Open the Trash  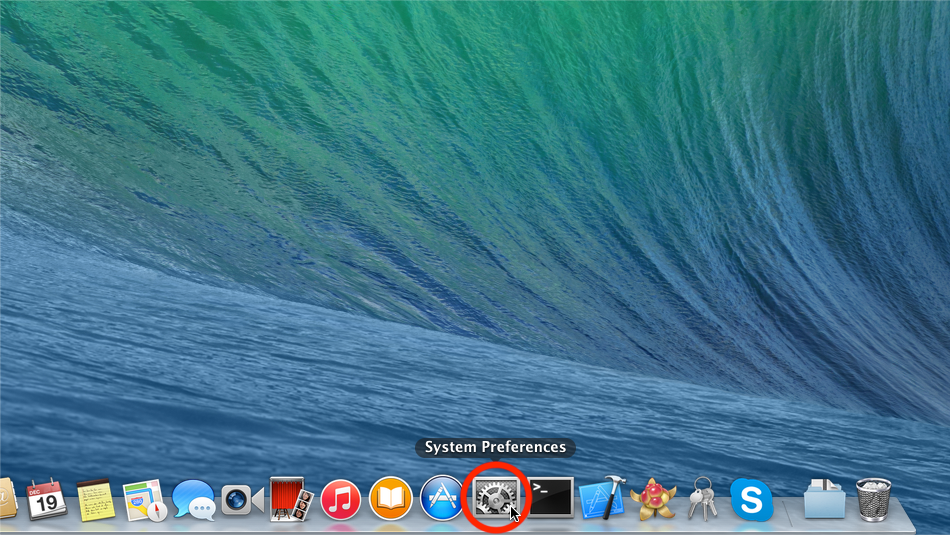(873, 498)
